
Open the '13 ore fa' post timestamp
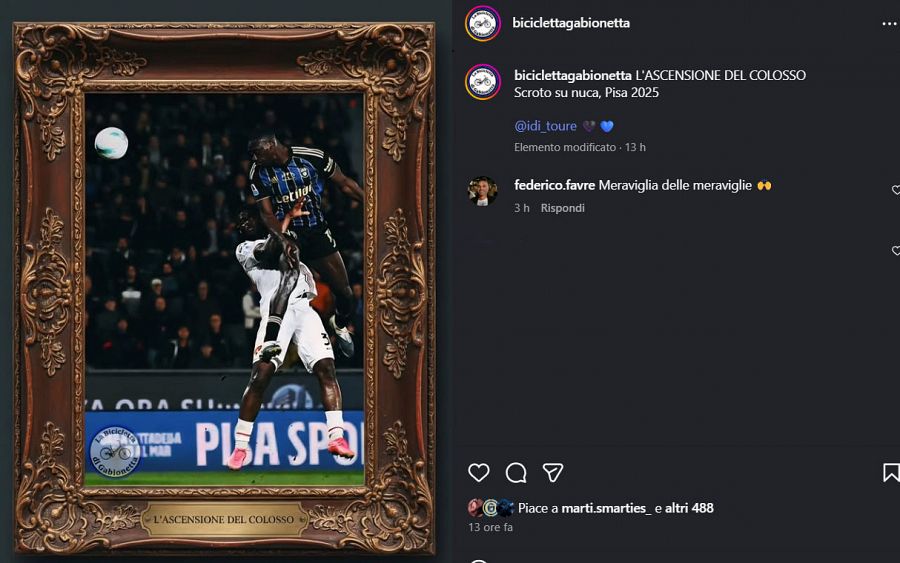[x=490, y=527]
